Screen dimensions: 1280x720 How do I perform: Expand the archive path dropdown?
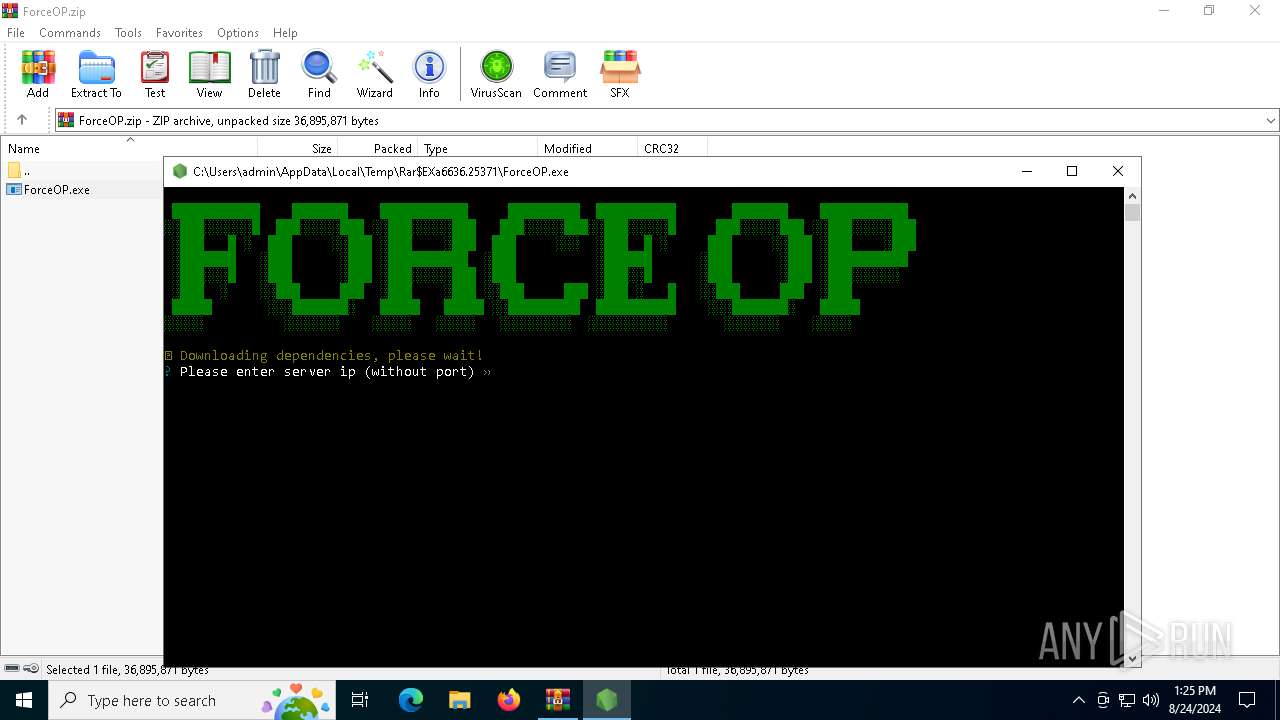click(1270, 120)
